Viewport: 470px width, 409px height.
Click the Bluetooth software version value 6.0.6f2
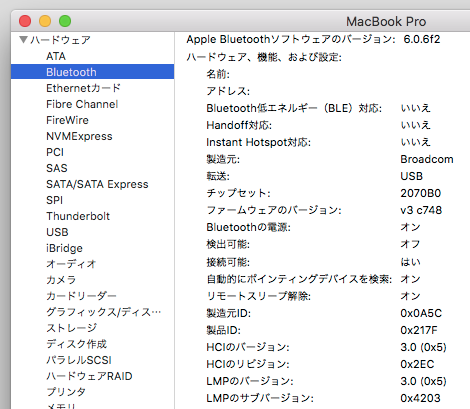point(422,39)
